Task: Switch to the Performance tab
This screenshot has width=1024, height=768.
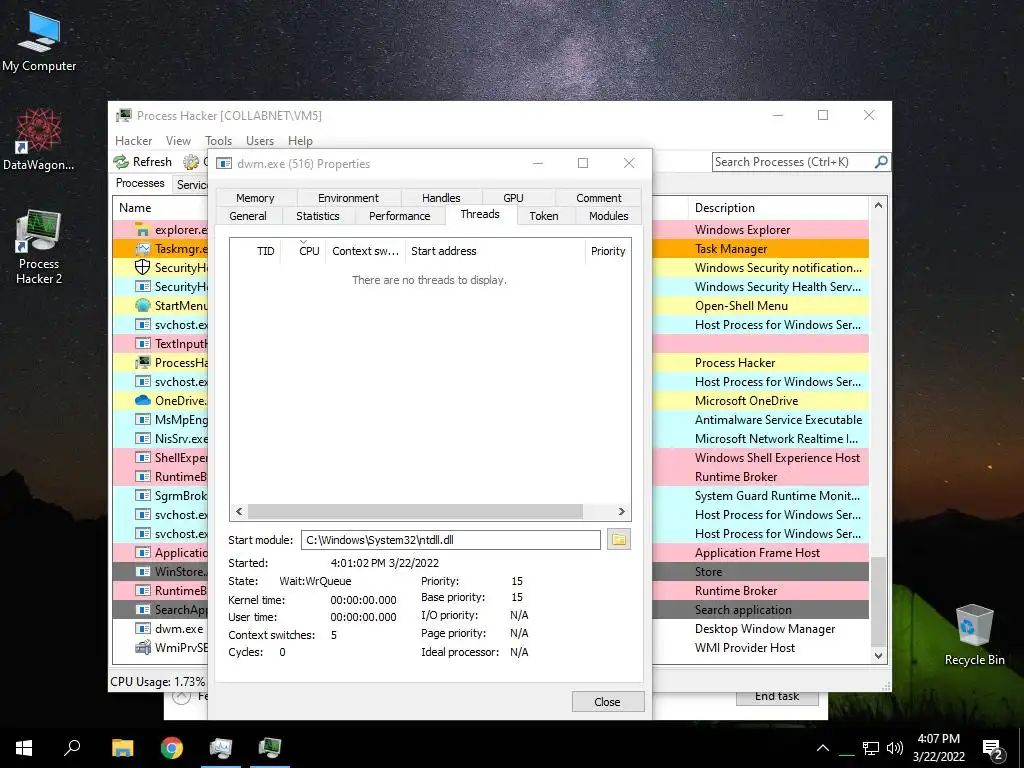Action: (x=399, y=216)
